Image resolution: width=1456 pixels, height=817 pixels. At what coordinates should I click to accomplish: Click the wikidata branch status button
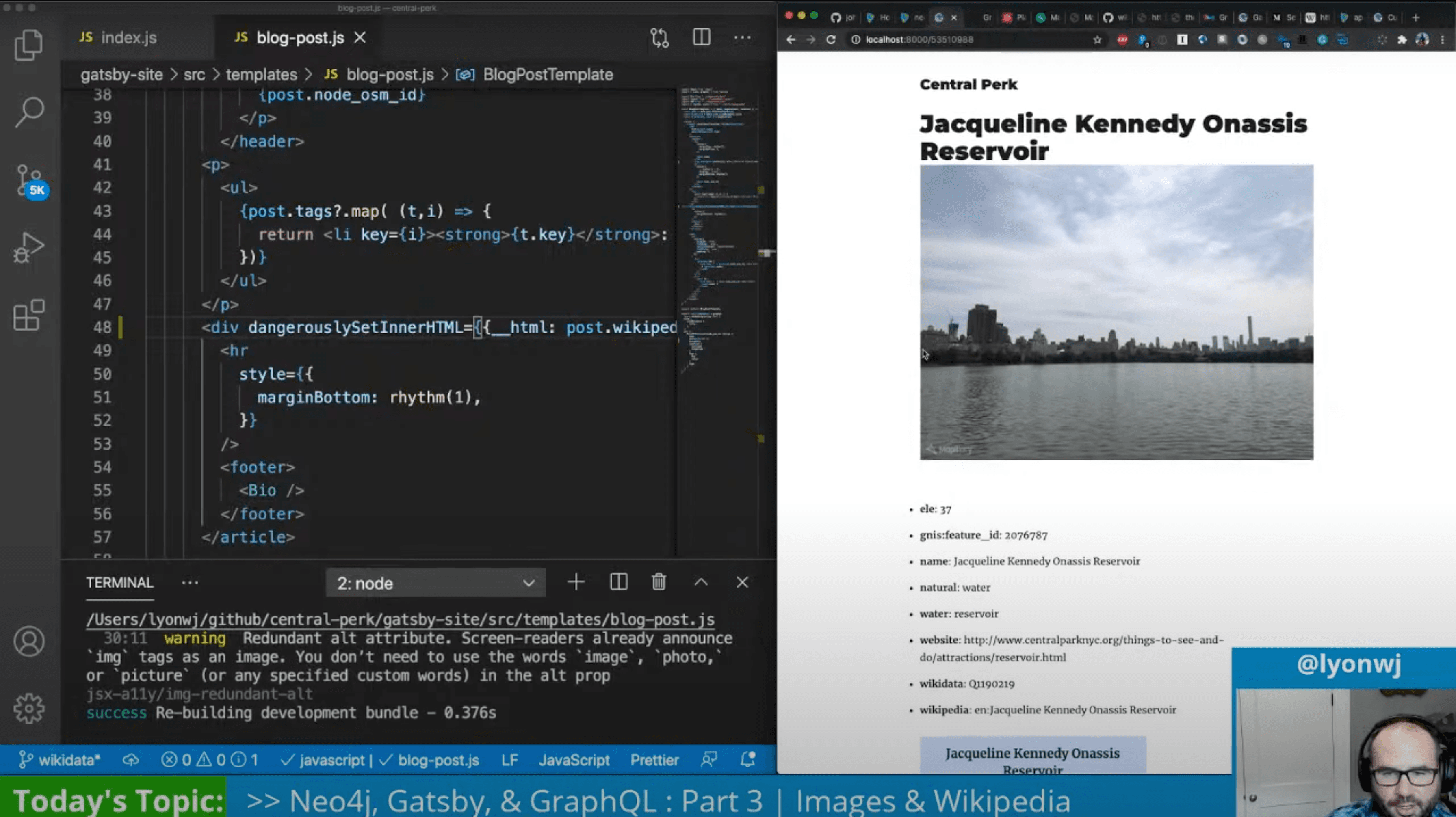(59, 761)
